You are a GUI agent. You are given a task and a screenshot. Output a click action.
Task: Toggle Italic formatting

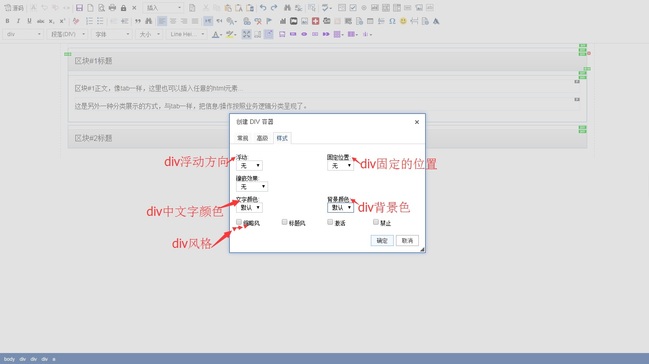(x=18, y=21)
